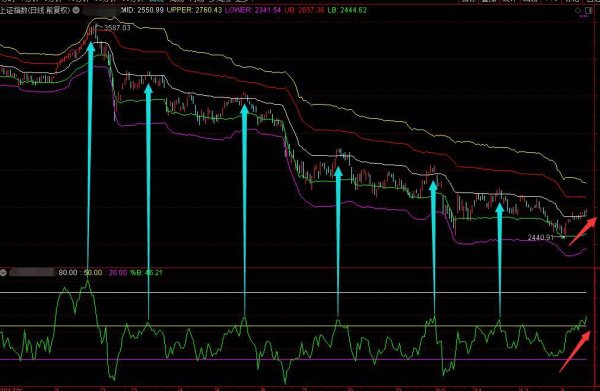Viewport: 600px width, 391px height.
Task: Select the 2440.91 low price marker
Action: click(x=541, y=237)
